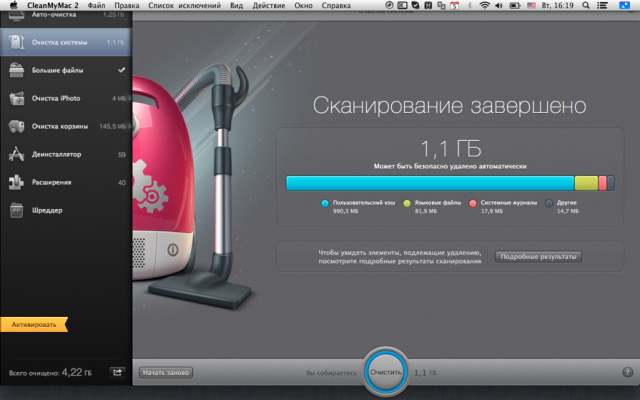Open the Деинсталлятор app icon

pyautogui.click(x=16, y=154)
